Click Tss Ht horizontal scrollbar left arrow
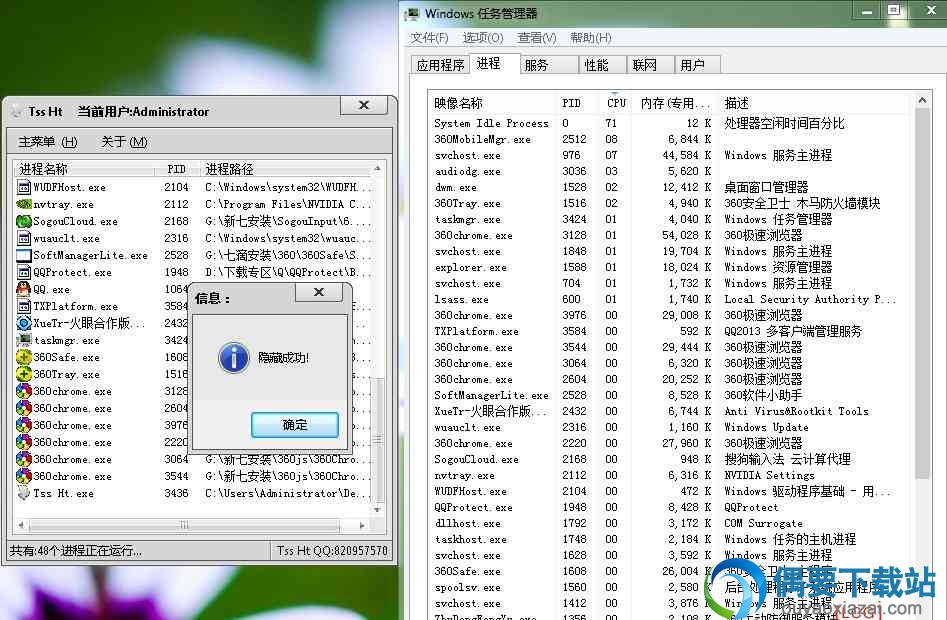The image size is (947, 620). pyautogui.click(x=21, y=525)
